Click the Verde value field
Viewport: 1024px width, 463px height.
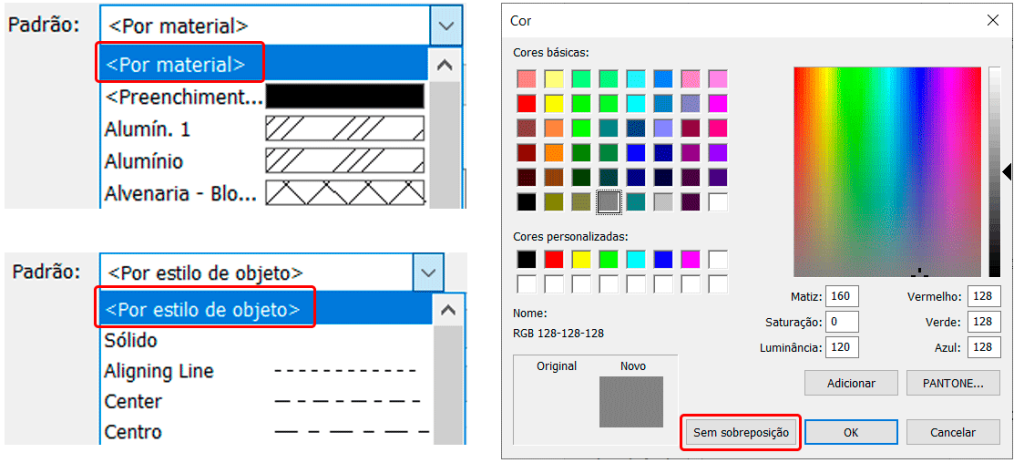click(x=984, y=322)
